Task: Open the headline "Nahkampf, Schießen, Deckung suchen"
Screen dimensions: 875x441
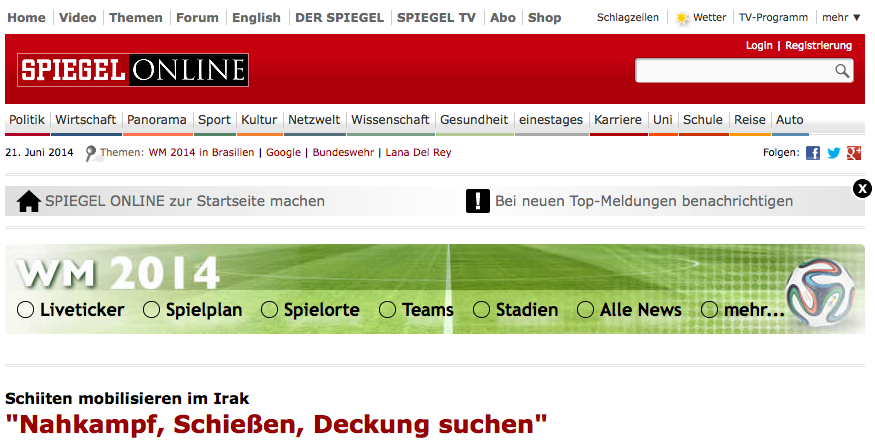Action: pos(276,424)
